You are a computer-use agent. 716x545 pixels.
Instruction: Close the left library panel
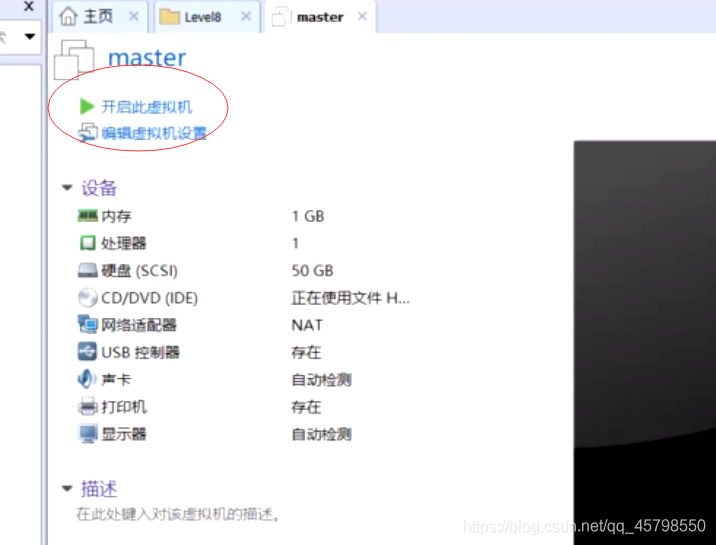29,6
